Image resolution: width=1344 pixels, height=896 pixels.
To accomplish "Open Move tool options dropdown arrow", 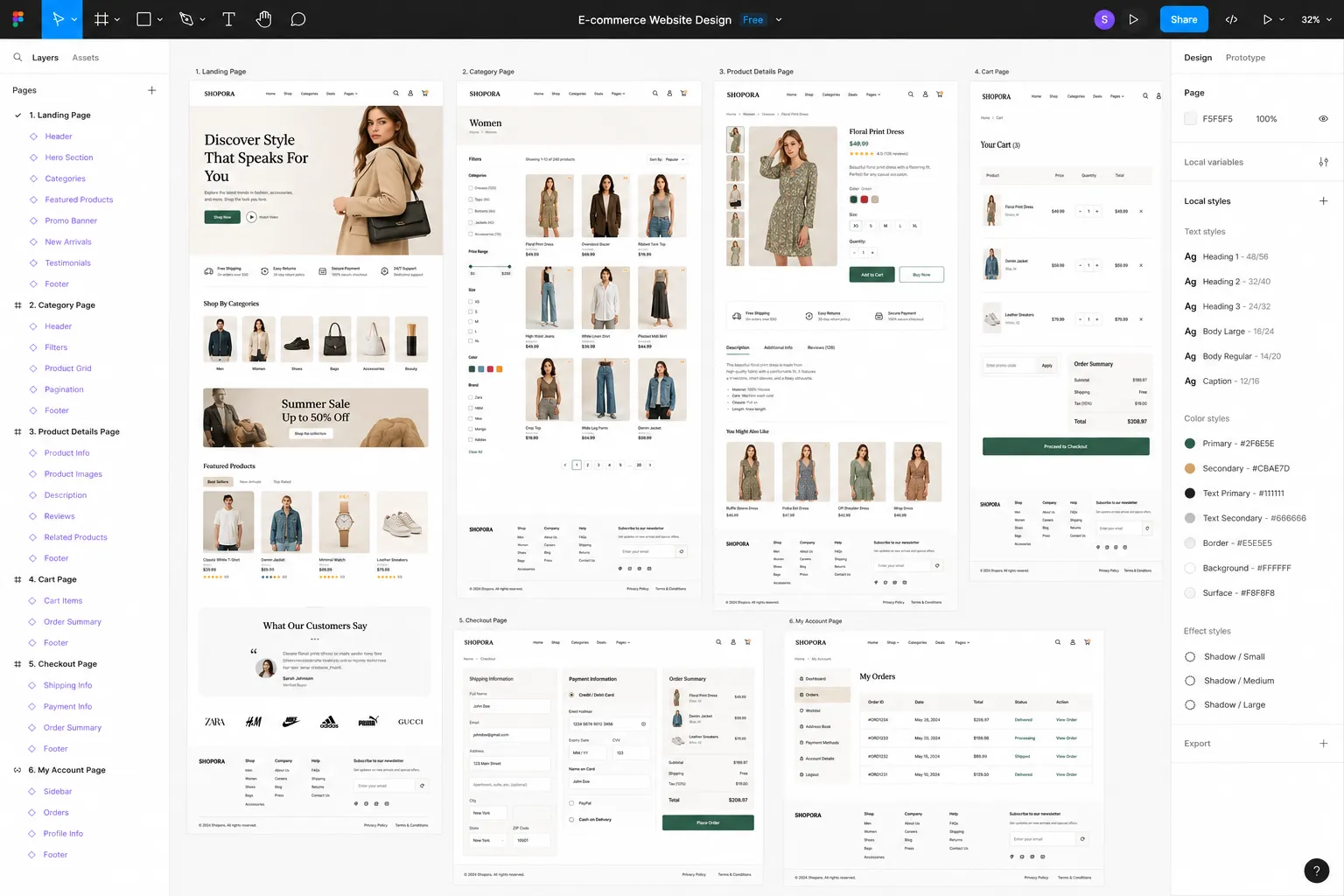I will click(73, 19).
